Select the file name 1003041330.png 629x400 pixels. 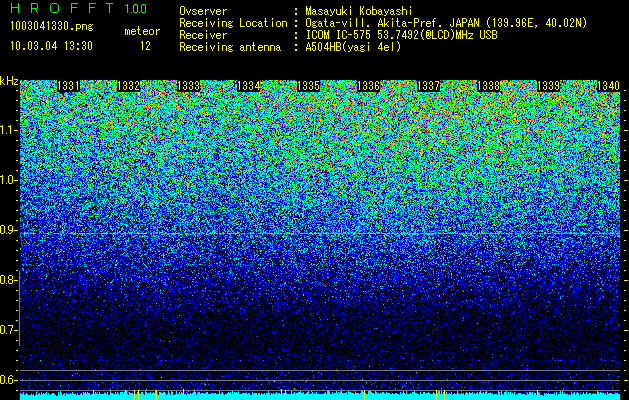click(x=51, y=26)
